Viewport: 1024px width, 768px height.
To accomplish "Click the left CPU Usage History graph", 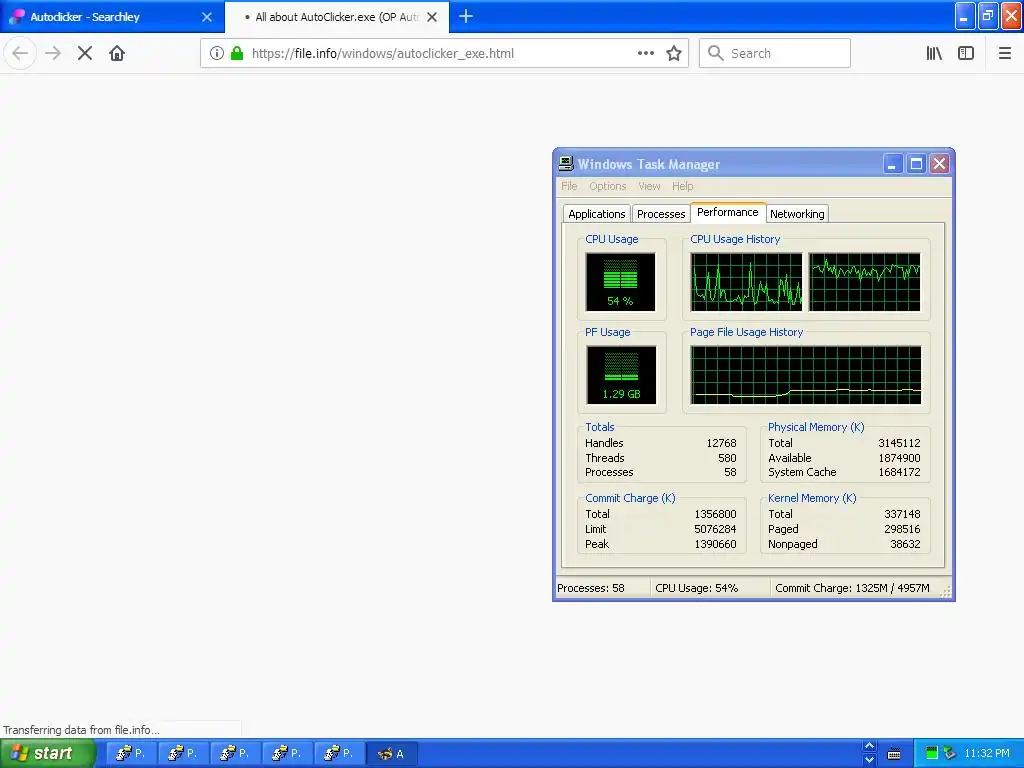I will (746, 282).
